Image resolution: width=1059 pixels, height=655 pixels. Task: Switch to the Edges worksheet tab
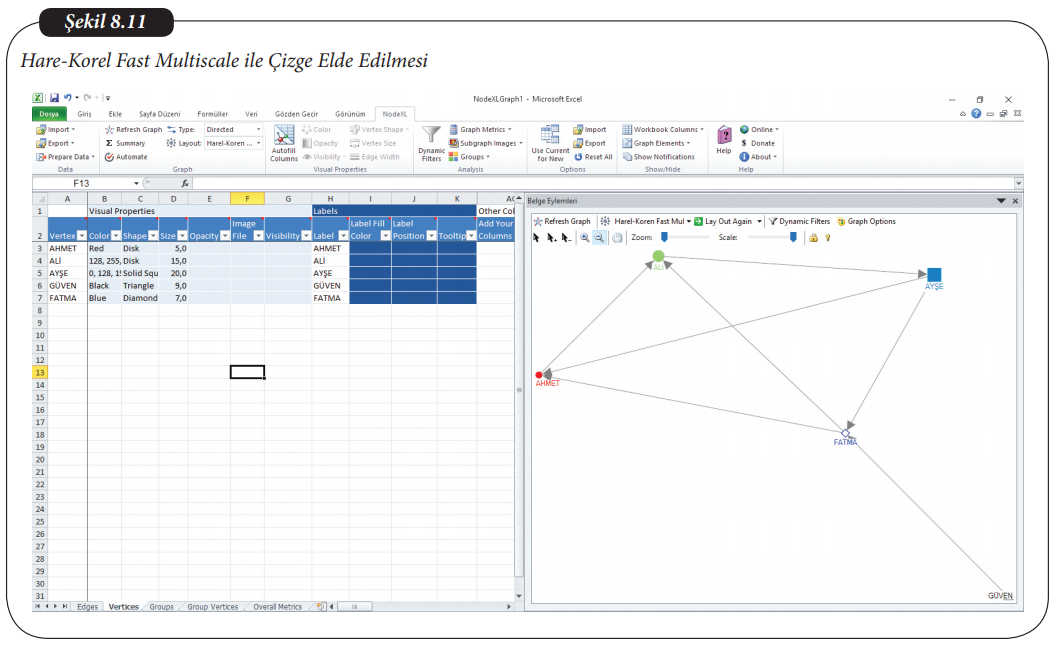pyautogui.click(x=88, y=607)
